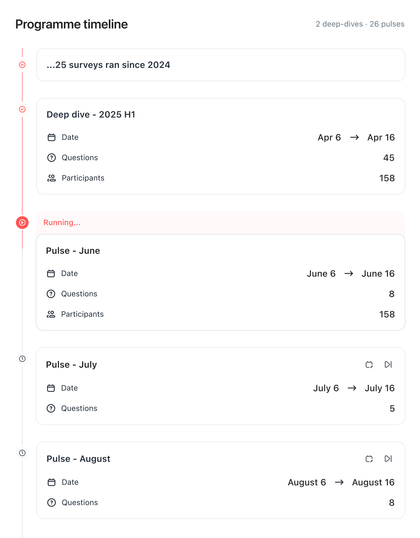Click the Running... status banner
Viewport: 420px width, 538px height.
point(221,223)
